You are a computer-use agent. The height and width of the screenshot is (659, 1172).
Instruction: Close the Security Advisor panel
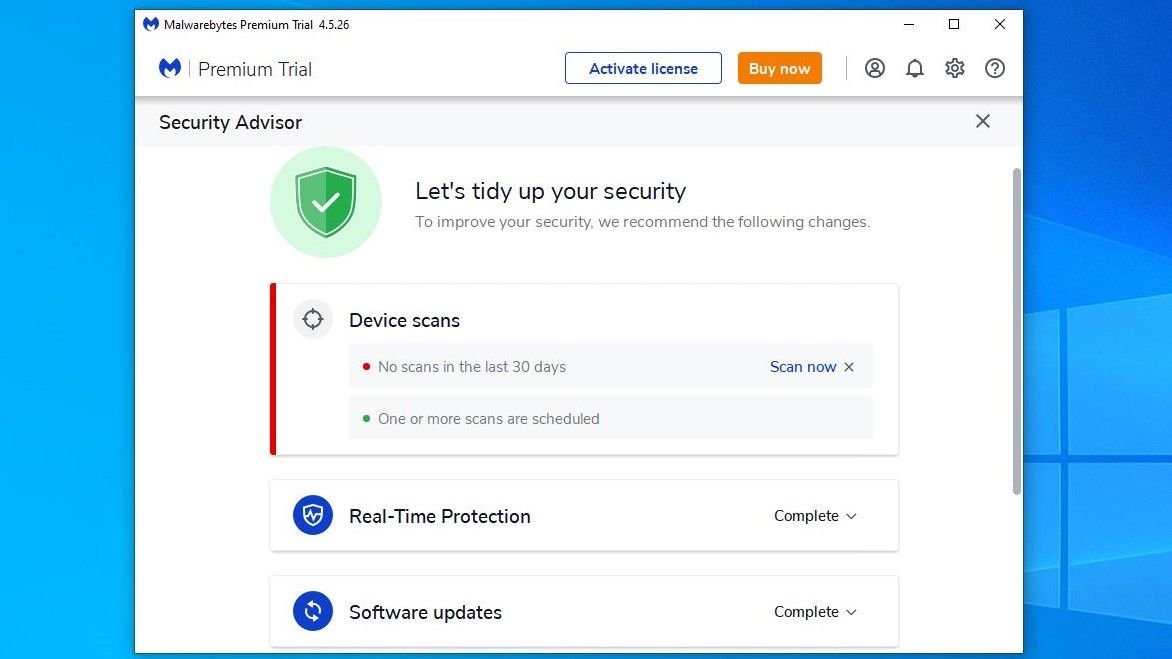(x=982, y=121)
